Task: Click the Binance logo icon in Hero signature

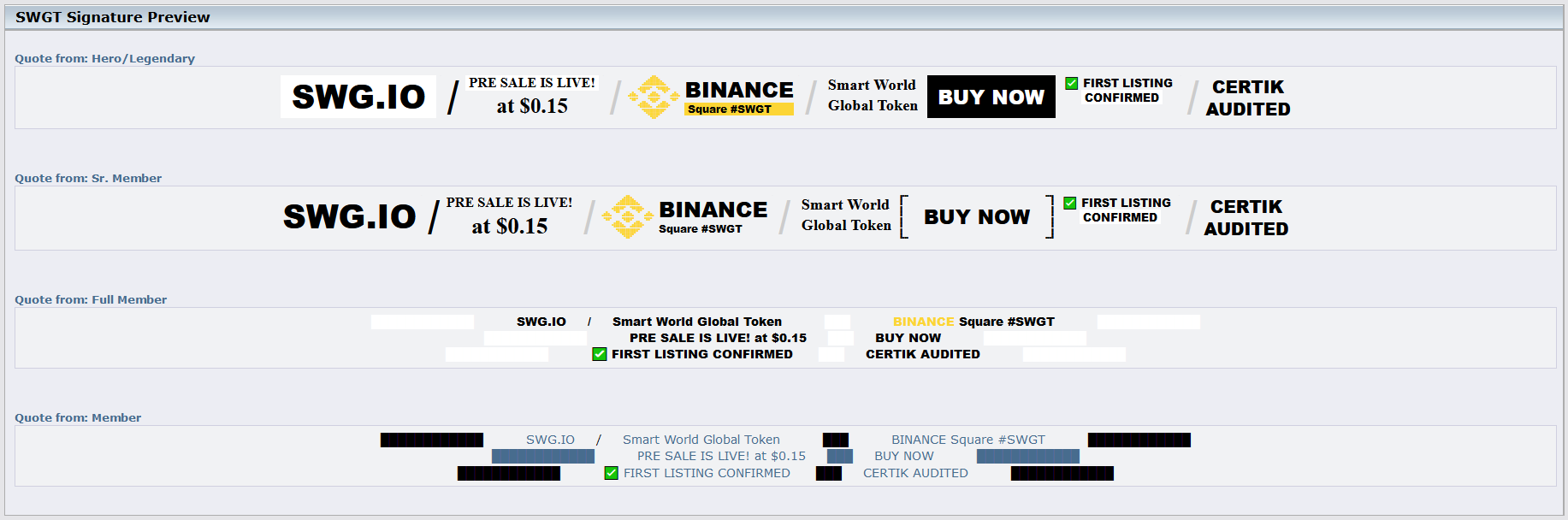Action: [654, 97]
